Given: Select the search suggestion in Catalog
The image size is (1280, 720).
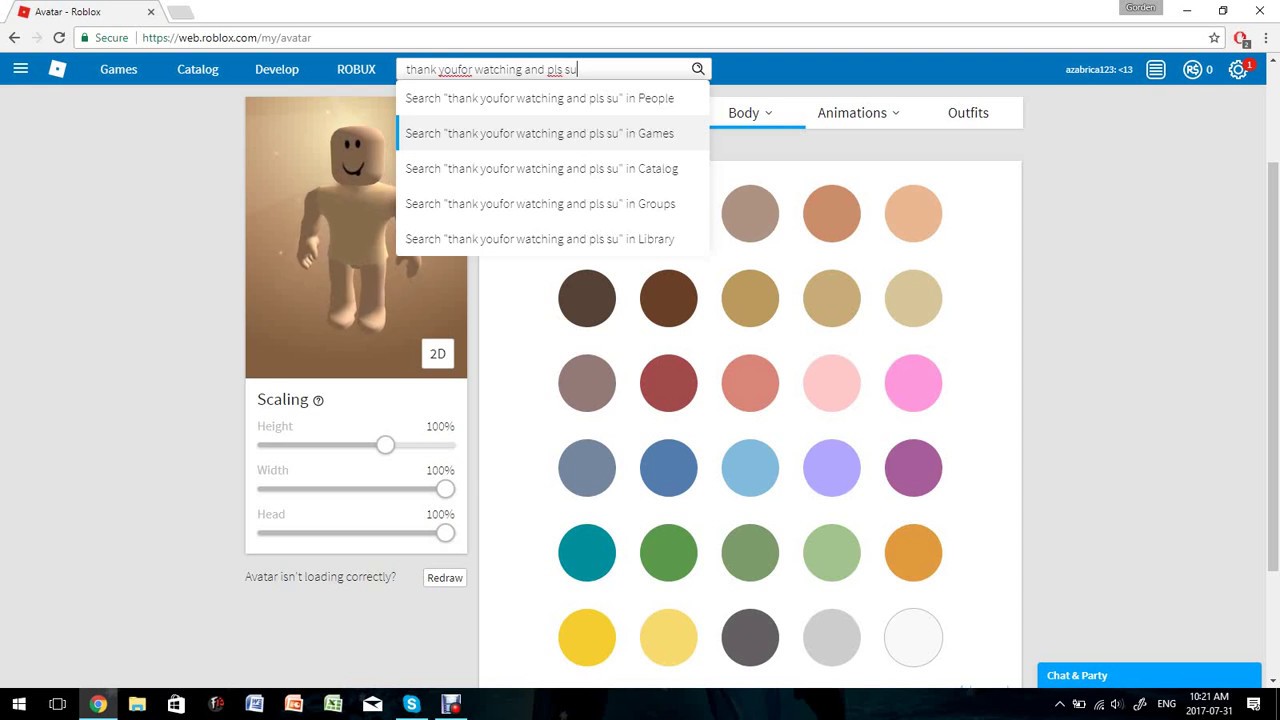Looking at the screenshot, I should click(553, 168).
